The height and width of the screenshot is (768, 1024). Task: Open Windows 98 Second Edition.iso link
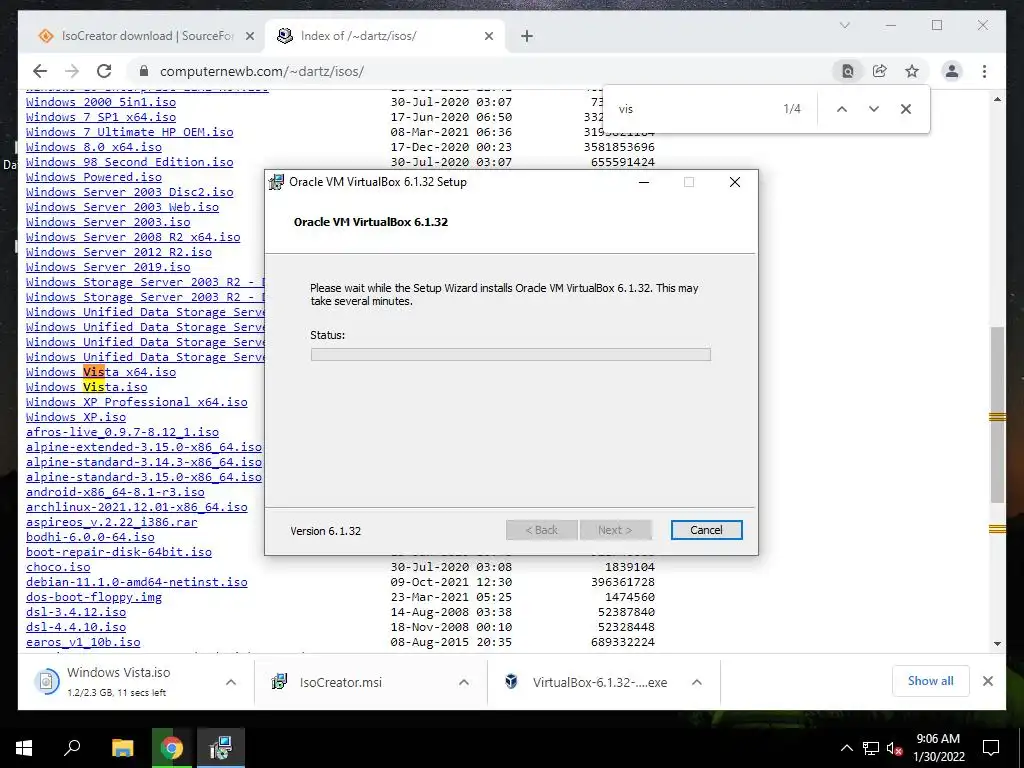(129, 162)
